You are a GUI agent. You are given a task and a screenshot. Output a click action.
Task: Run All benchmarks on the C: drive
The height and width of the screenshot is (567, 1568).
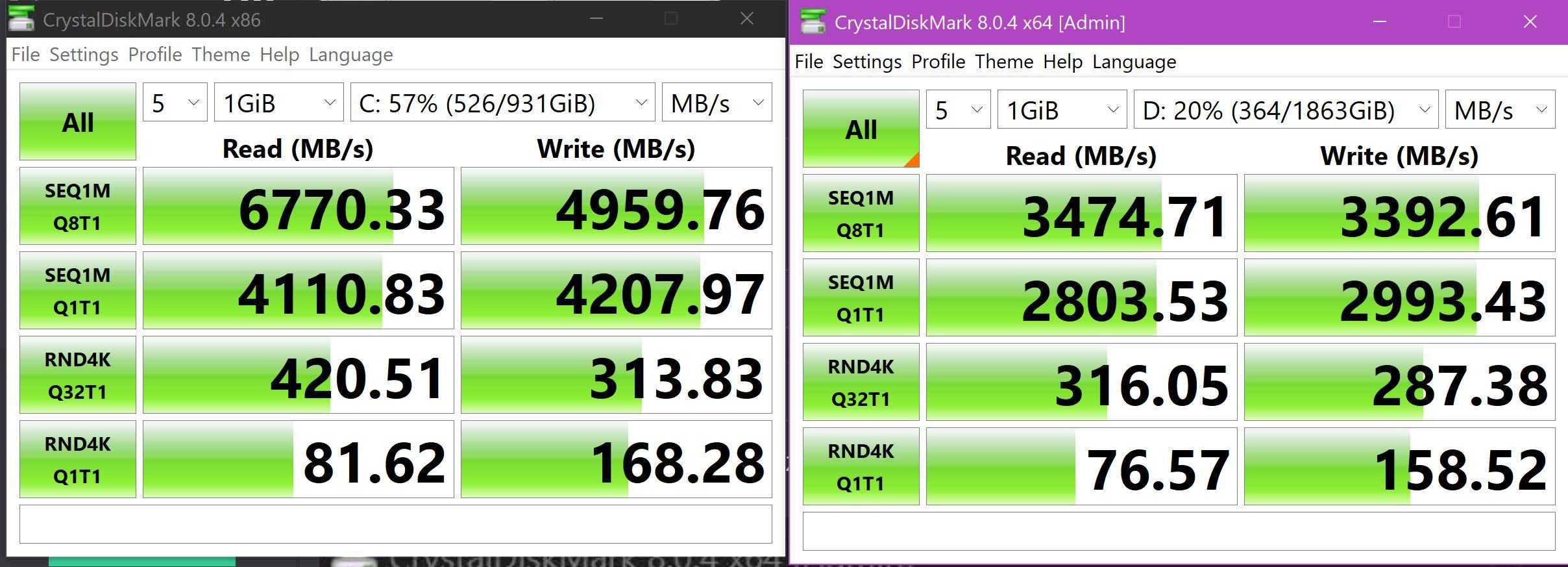click(x=77, y=121)
